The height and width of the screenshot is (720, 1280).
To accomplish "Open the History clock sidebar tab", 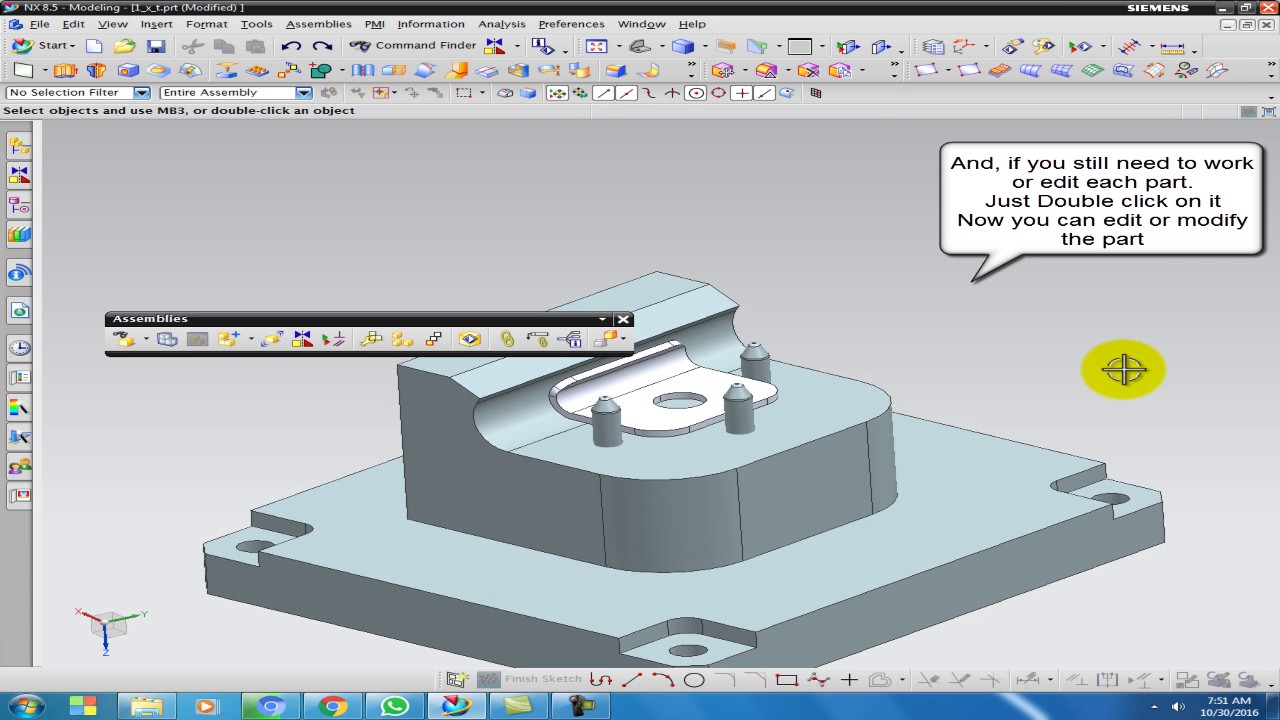I will tap(19, 347).
